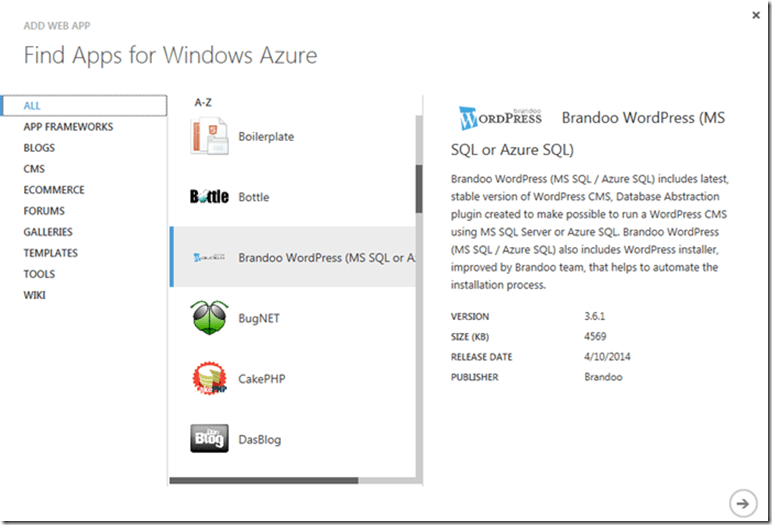Click the horizontal scrollbar under app list
This screenshot has height=525, width=772.
click(x=264, y=481)
